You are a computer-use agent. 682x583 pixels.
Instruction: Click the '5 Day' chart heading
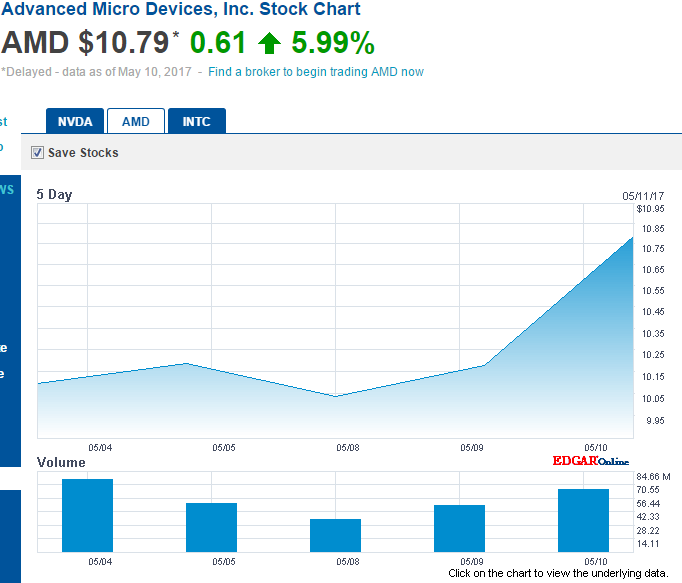pos(54,195)
